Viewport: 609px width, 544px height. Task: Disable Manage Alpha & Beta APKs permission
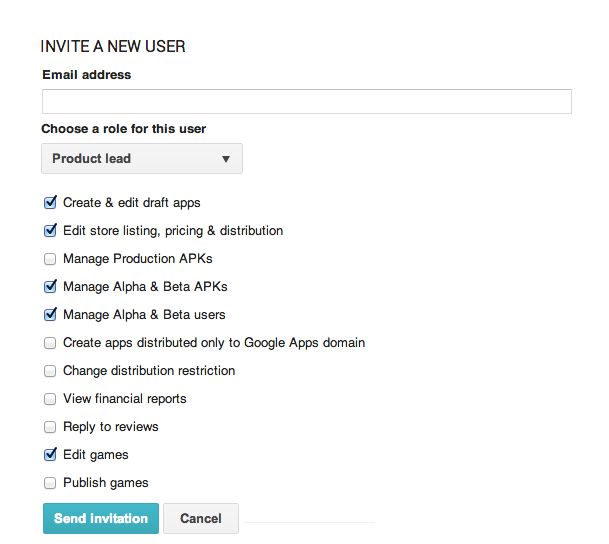[50, 287]
